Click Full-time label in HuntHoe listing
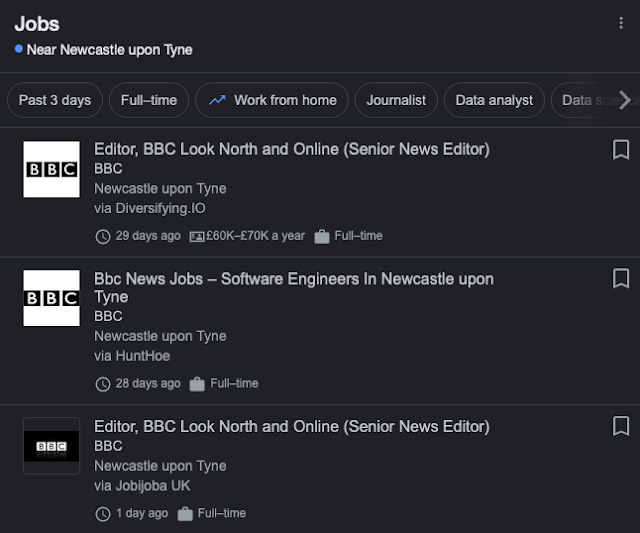The height and width of the screenshot is (533, 640). [x=234, y=383]
